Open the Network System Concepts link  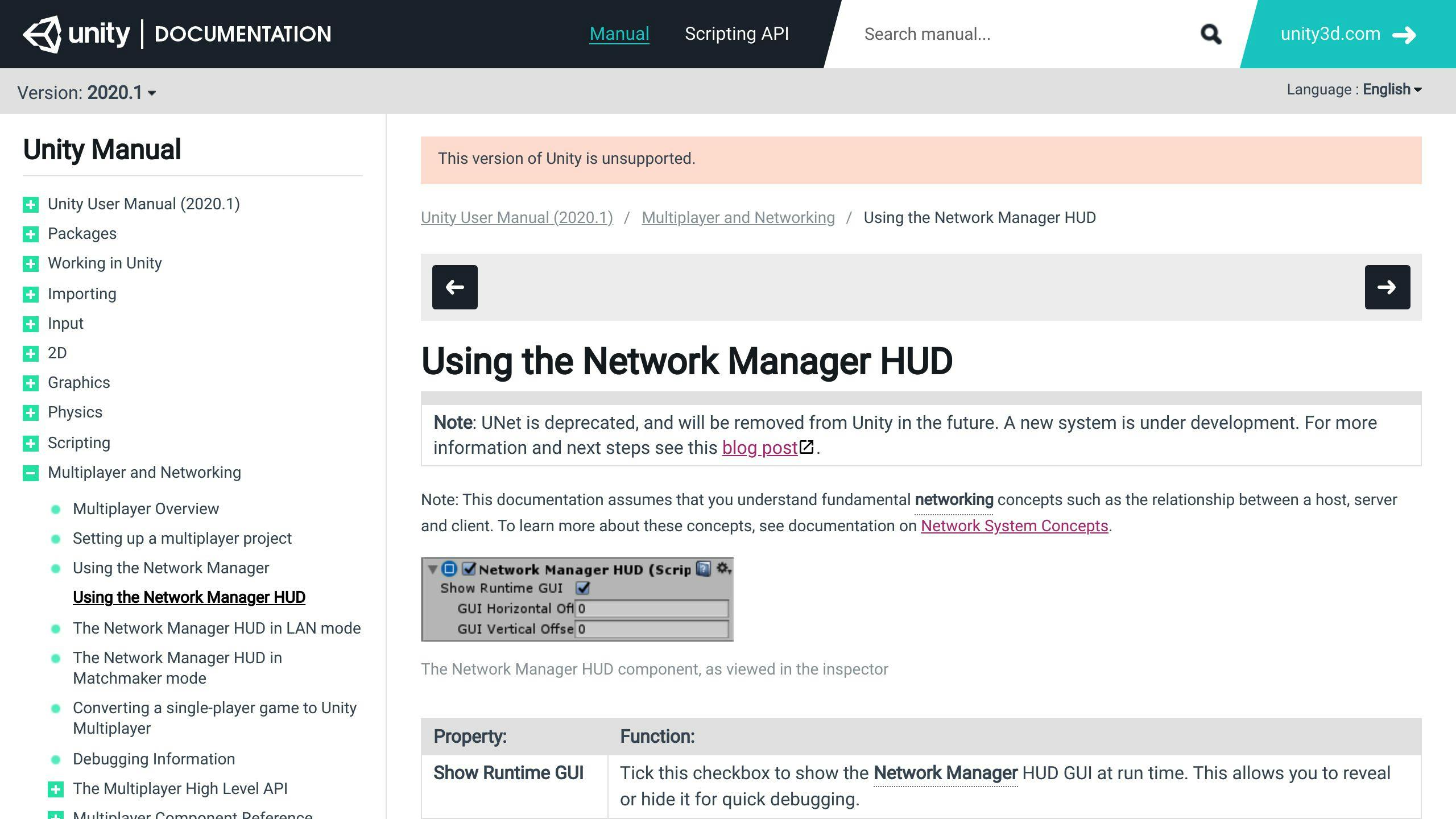pyautogui.click(x=1014, y=526)
